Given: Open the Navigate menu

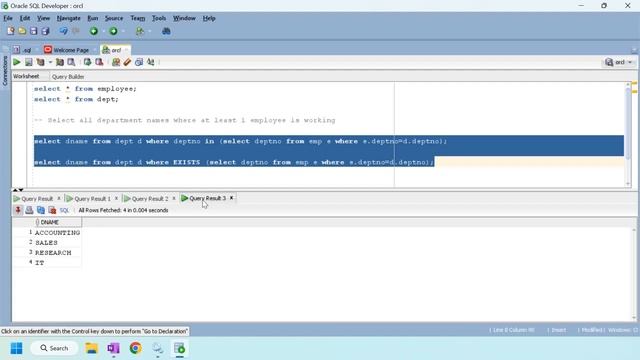Looking at the screenshot, I should 69,18.
